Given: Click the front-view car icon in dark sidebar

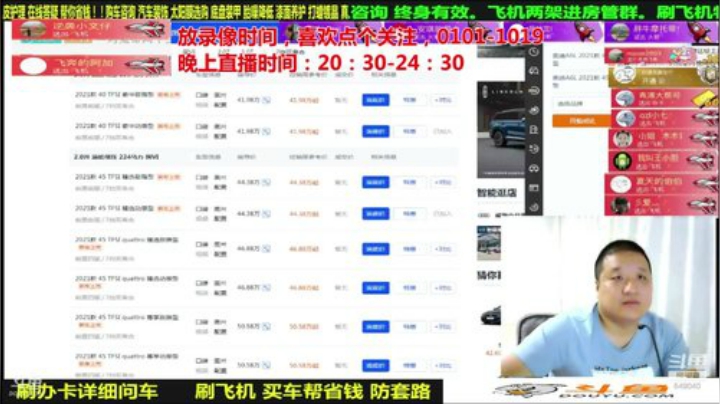Looking at the screenshot, I should click(534, 168).
